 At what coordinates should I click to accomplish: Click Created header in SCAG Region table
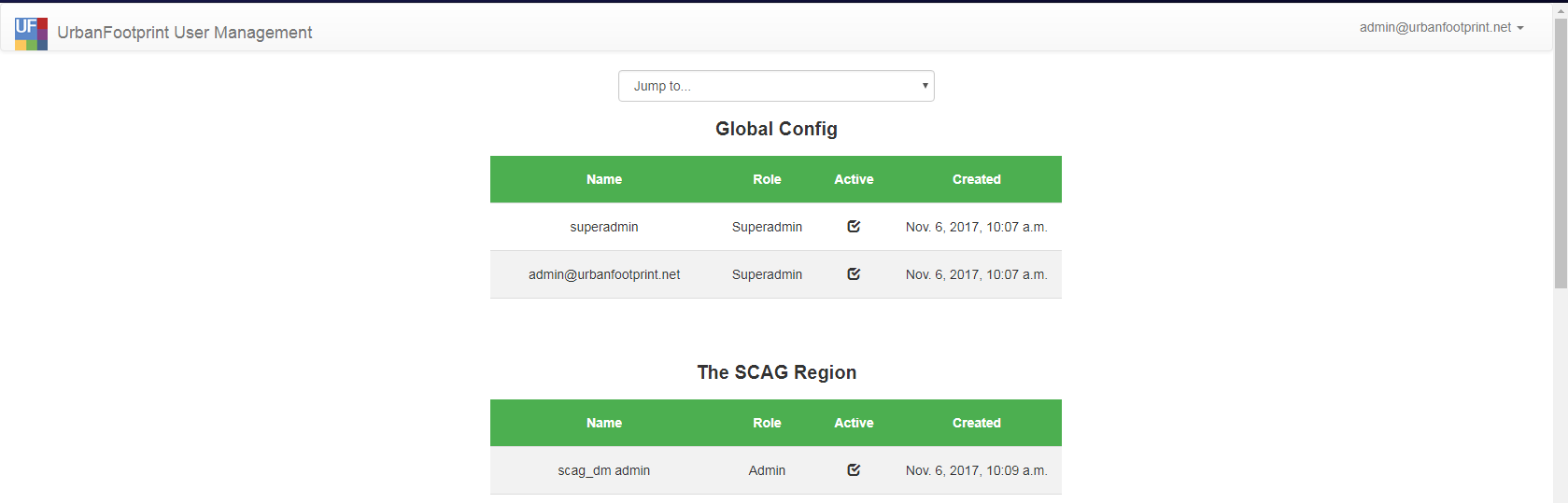[977, 423]
